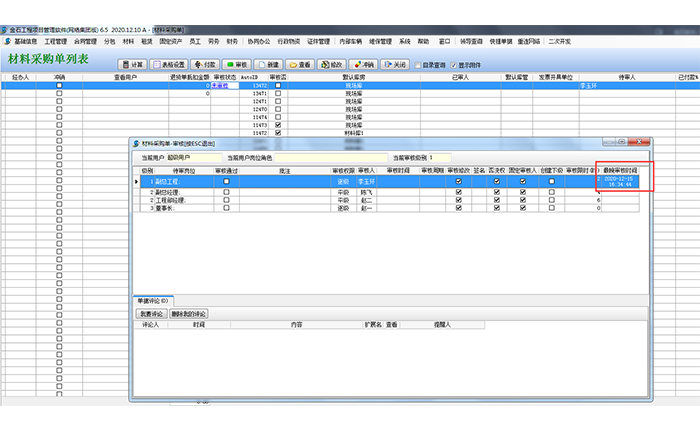Switch to the 单据评论 tab
The width and height of the screenshot is (700, 430).
click(155, 300)
